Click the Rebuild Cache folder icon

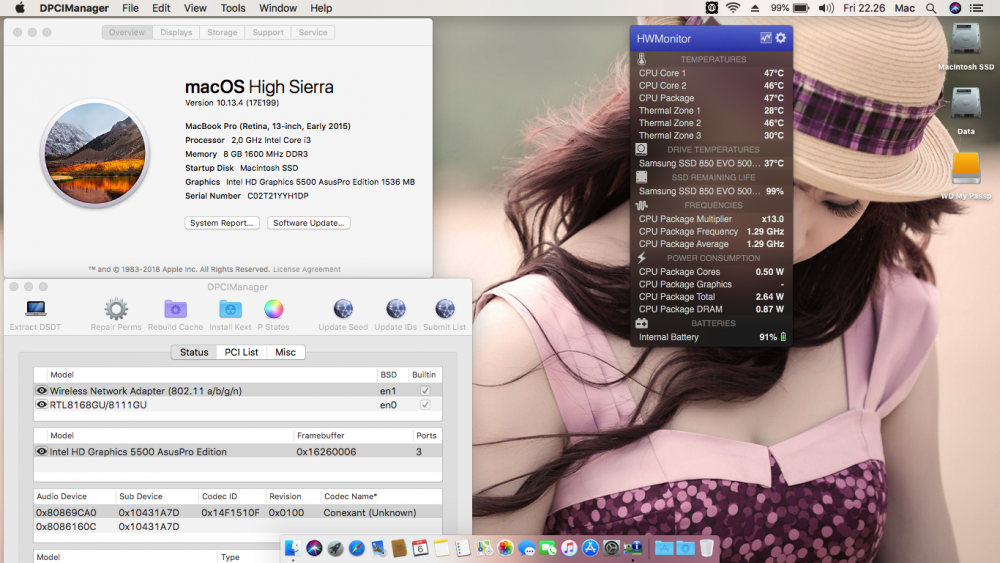click(175, 309)
